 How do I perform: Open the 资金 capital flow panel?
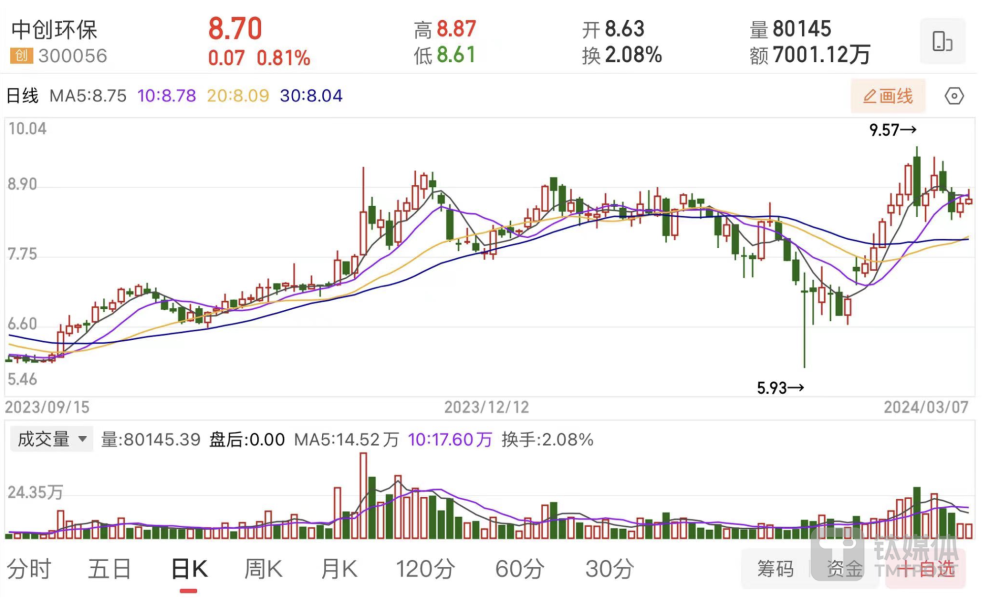pos(845,568)
